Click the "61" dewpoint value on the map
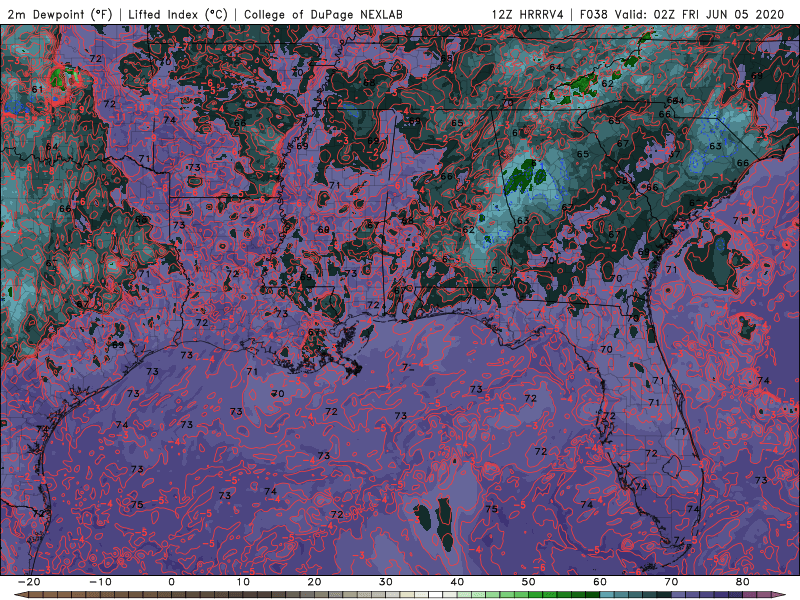This screenshot has height=600, width=800. [x=37, y=89]
